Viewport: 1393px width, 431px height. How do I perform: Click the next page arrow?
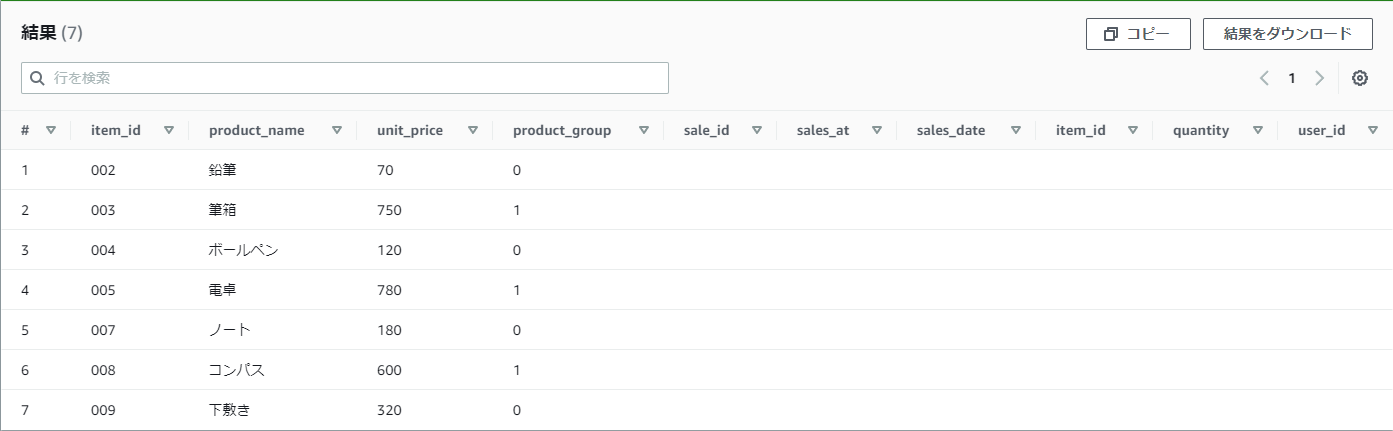[1319, 78]
